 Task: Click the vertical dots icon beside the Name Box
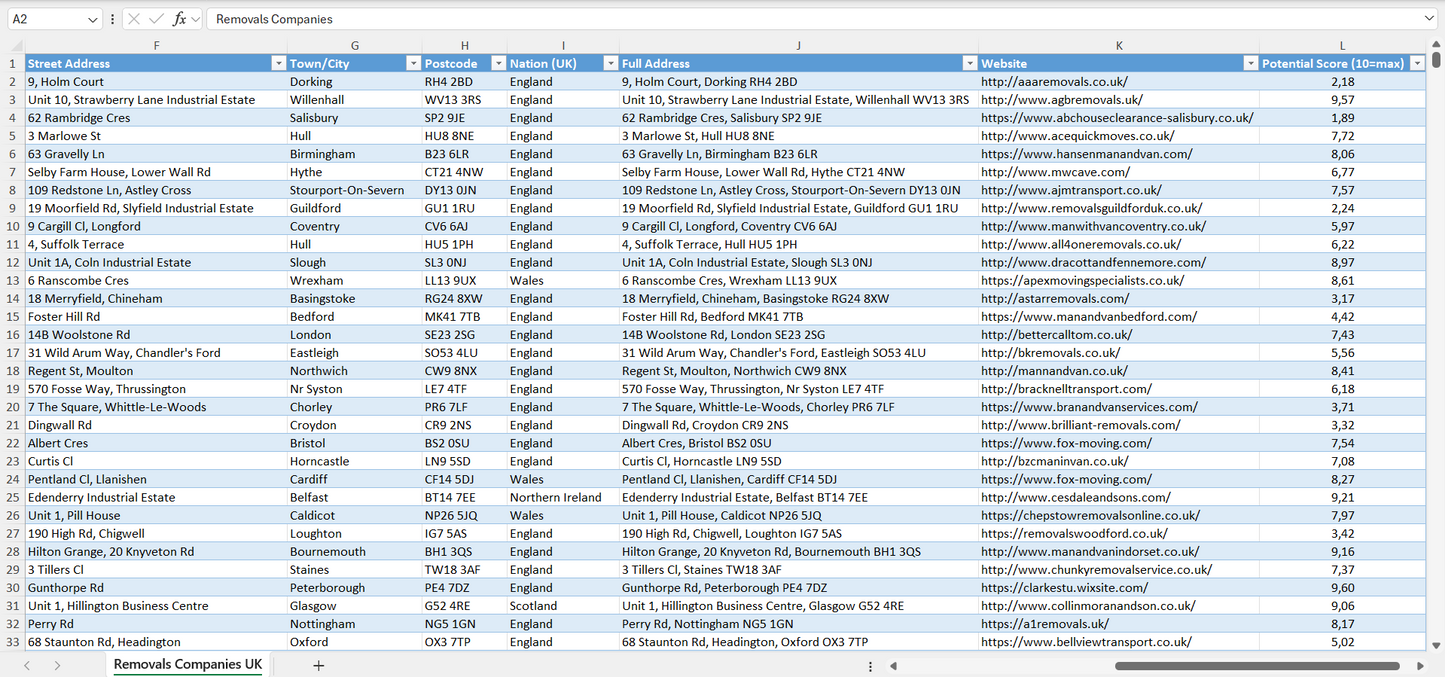112,18
